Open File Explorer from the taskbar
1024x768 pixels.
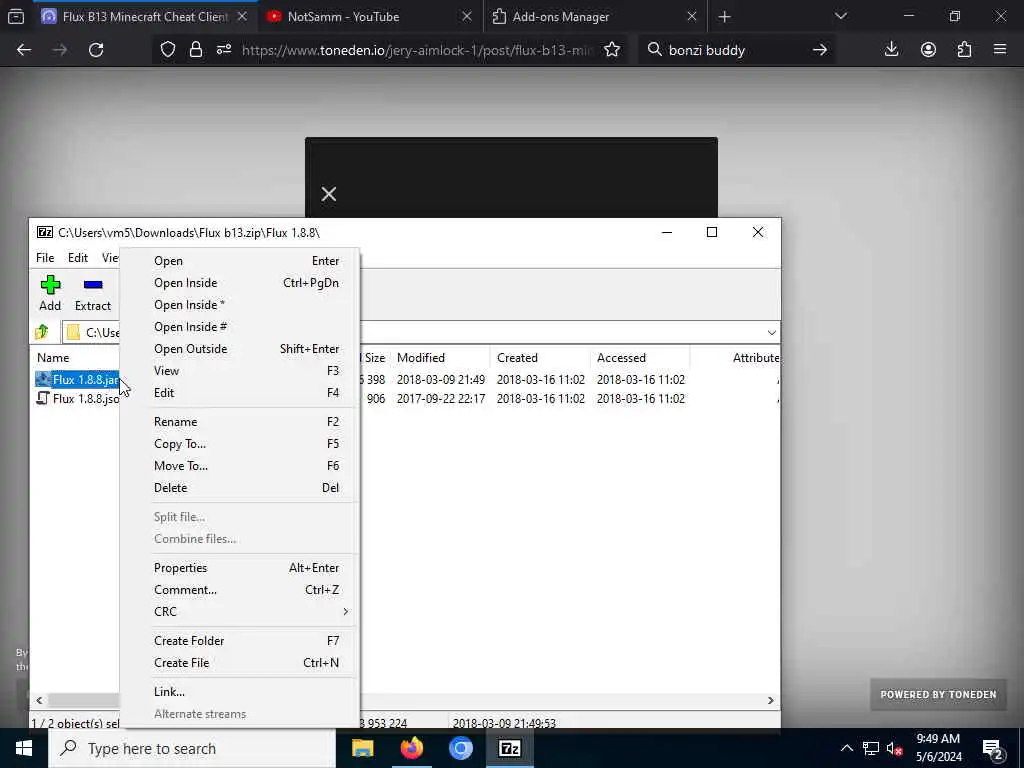(x=362, y=748)
